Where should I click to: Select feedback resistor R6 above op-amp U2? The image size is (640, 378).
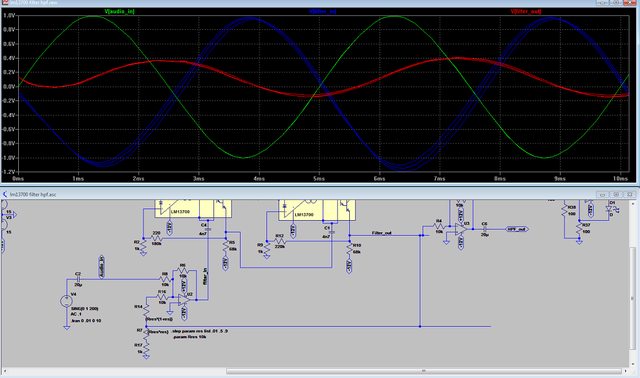(182, 271)
